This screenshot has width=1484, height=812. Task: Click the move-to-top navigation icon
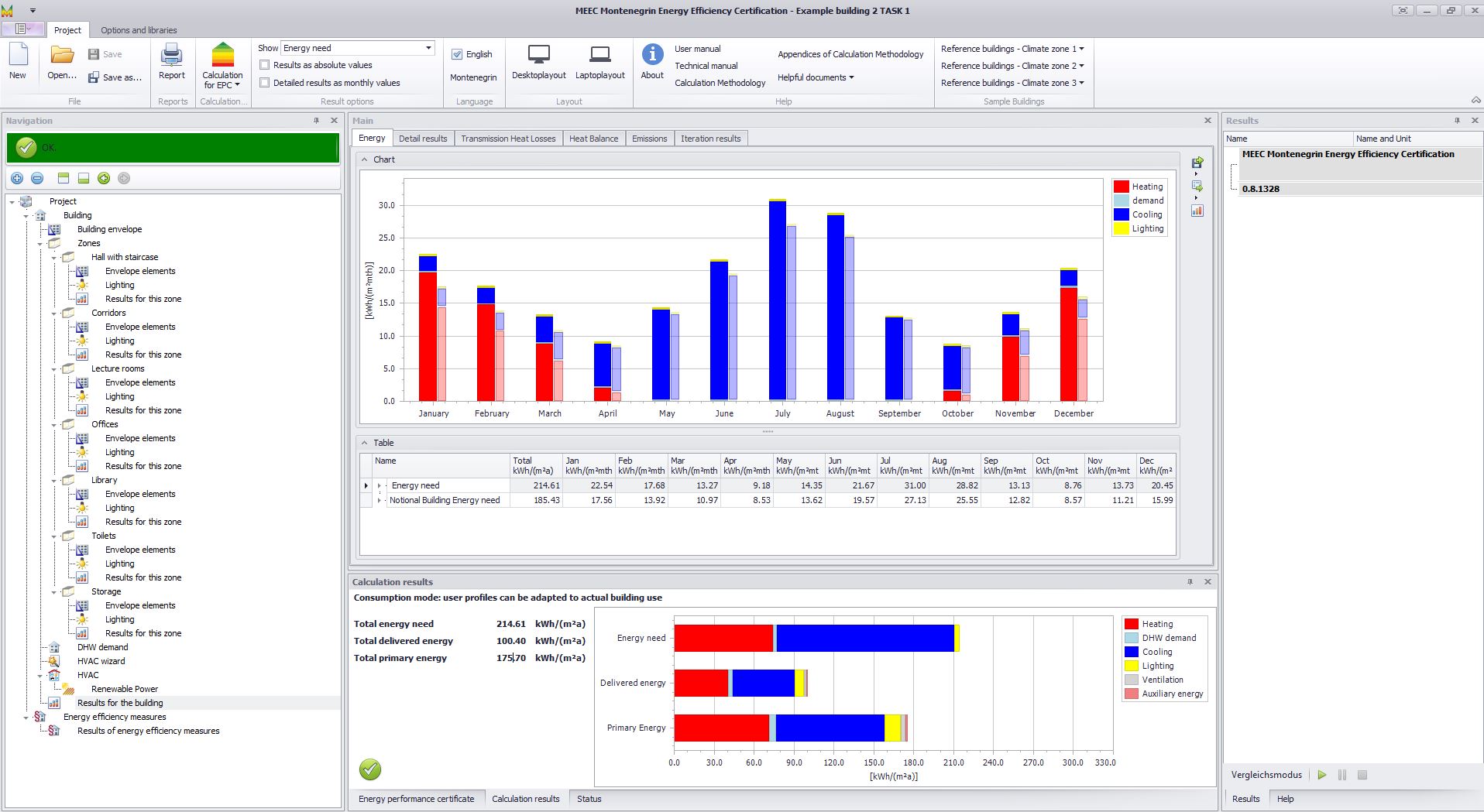[64, 178]
